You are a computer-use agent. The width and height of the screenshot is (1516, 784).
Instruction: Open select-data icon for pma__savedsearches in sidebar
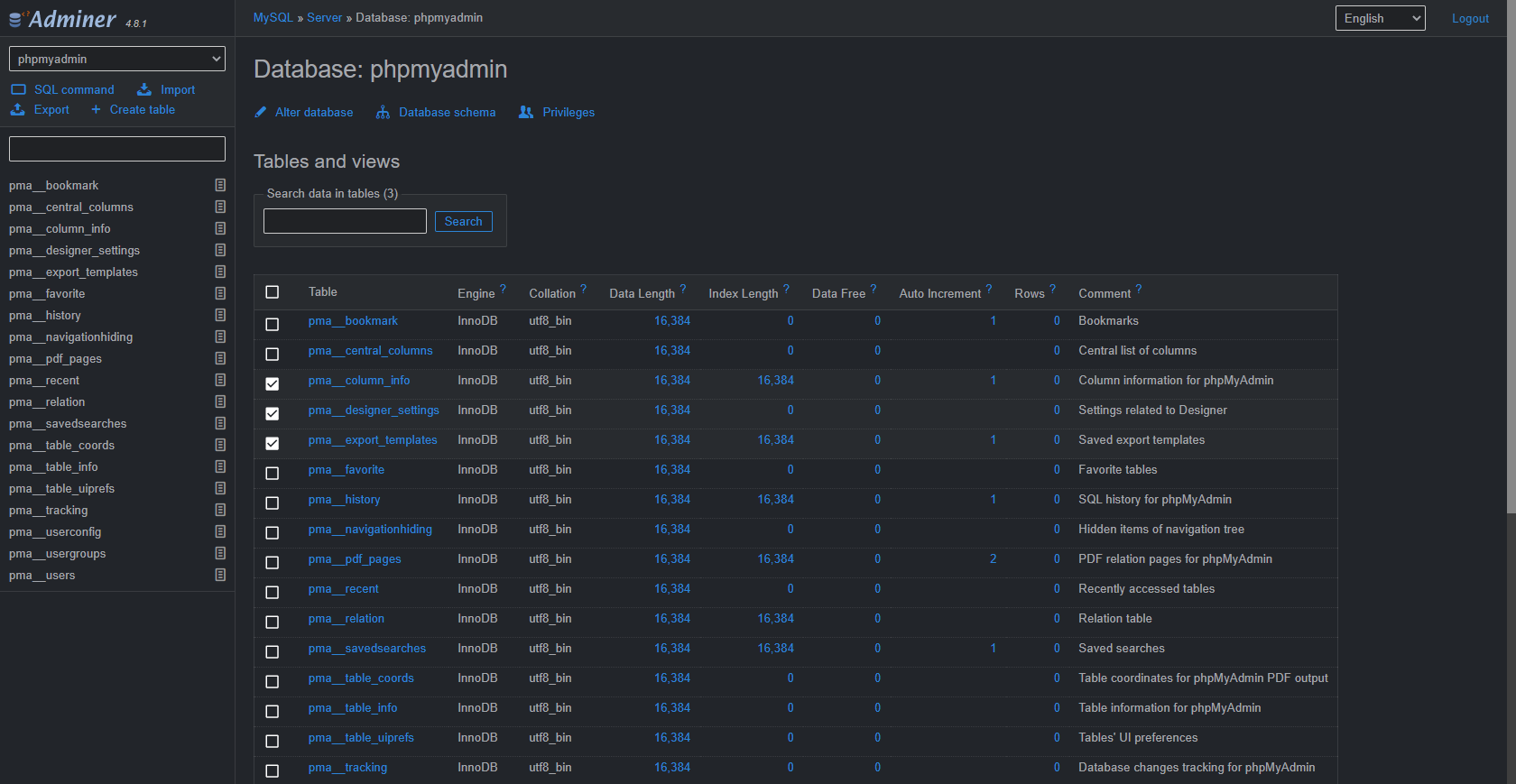(220, 423)
